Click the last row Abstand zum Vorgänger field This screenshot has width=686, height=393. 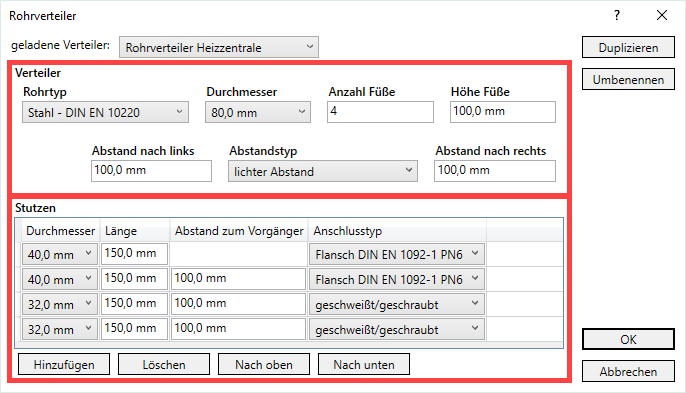[x=238, y=329]
